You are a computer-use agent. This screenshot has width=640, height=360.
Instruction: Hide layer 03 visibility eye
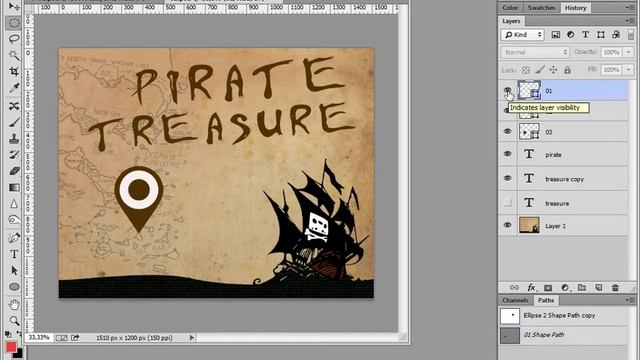507,131
